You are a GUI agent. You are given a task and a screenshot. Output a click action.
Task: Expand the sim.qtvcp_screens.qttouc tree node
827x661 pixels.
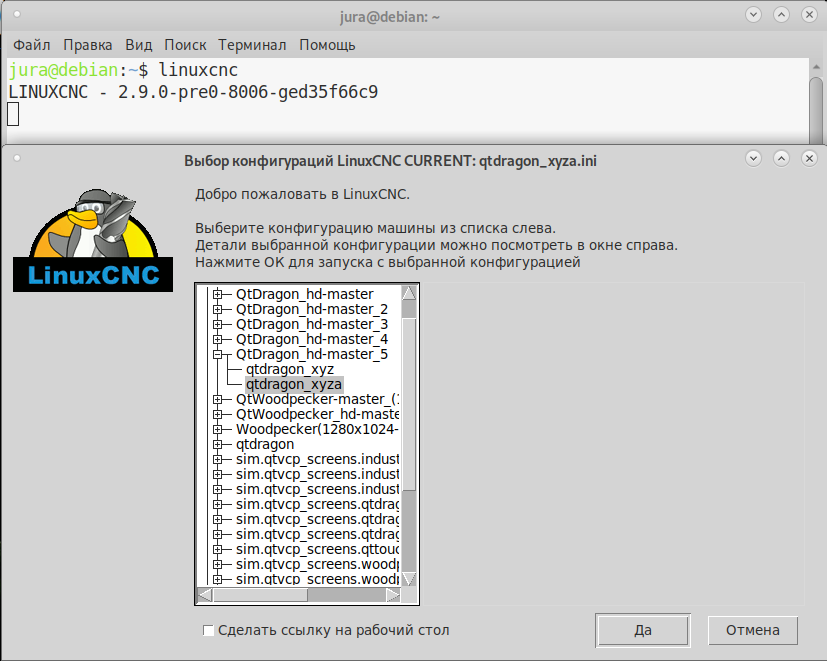pyautogui.click(x=217, y=549)
